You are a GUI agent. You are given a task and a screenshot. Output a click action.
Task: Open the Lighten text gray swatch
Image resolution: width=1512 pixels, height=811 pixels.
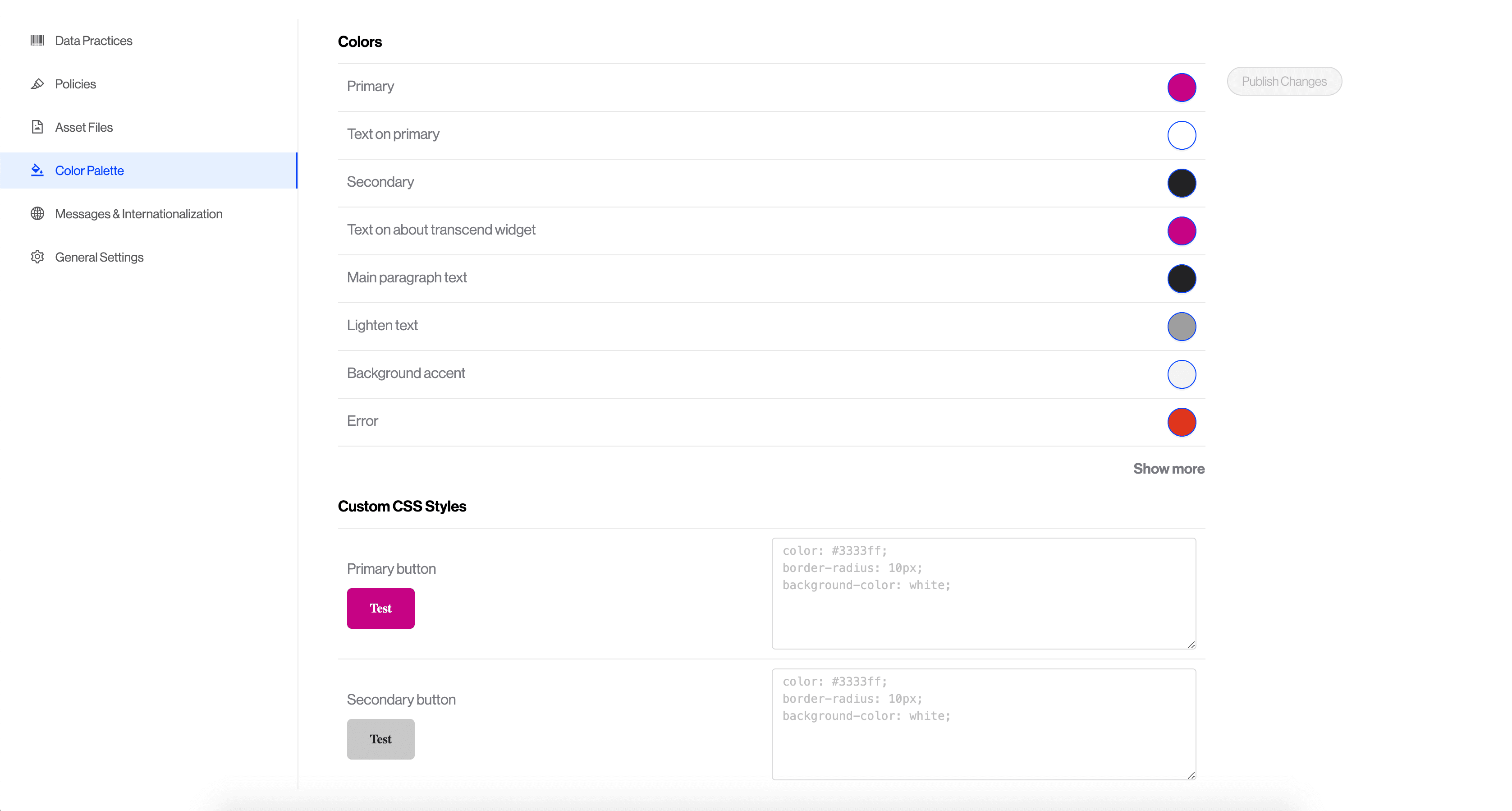(x=1181, y=327)
